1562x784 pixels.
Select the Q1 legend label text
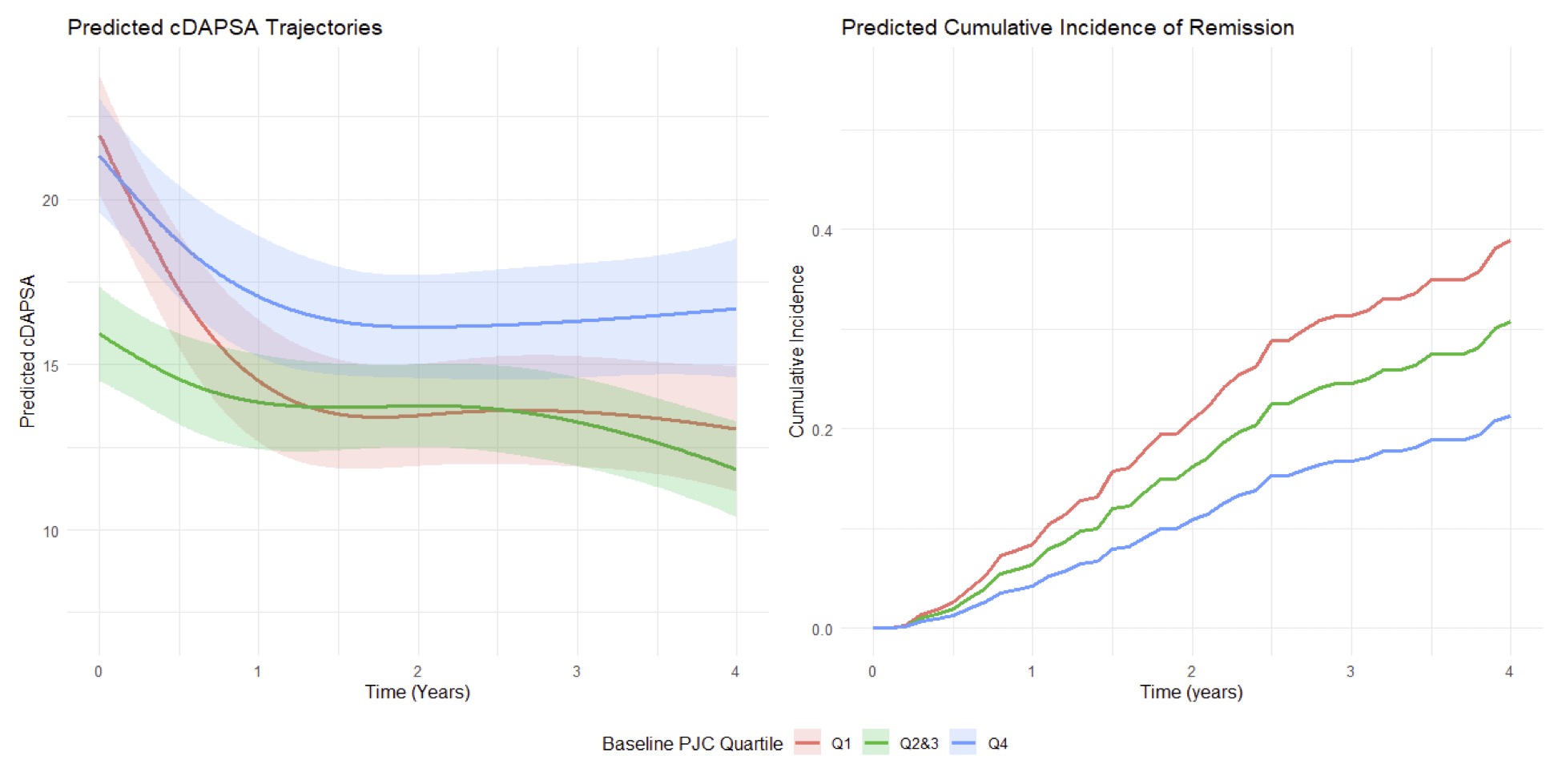(841, 743)
